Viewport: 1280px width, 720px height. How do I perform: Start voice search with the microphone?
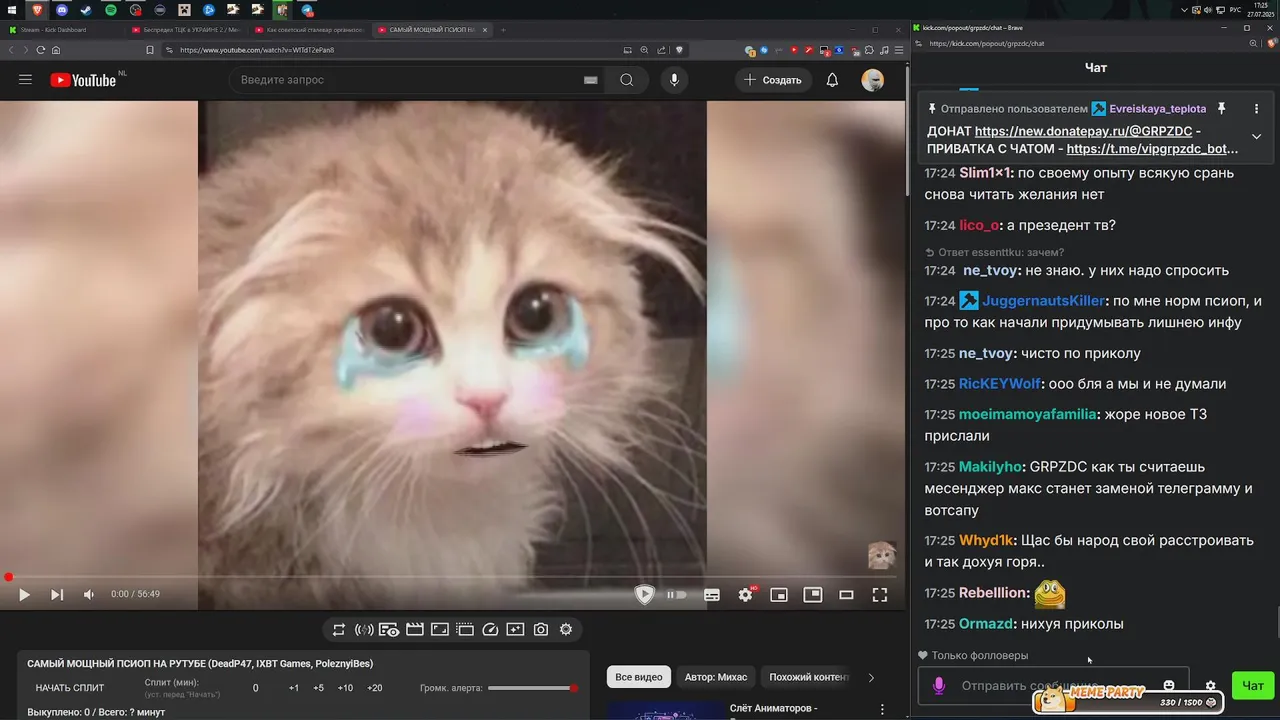pyautogui.click(x=674, y=80)
